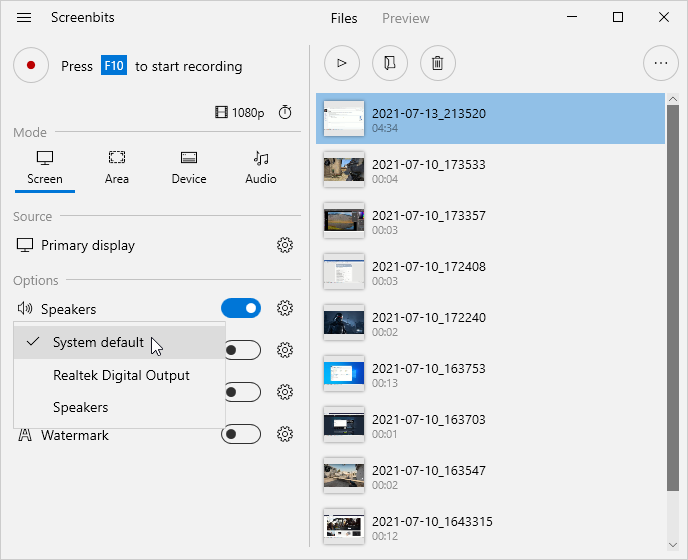The width and height of the screenshot is (688, 560).
Task: Click thumbnail of 2021-07-10_173533
Action: [344, 169]
